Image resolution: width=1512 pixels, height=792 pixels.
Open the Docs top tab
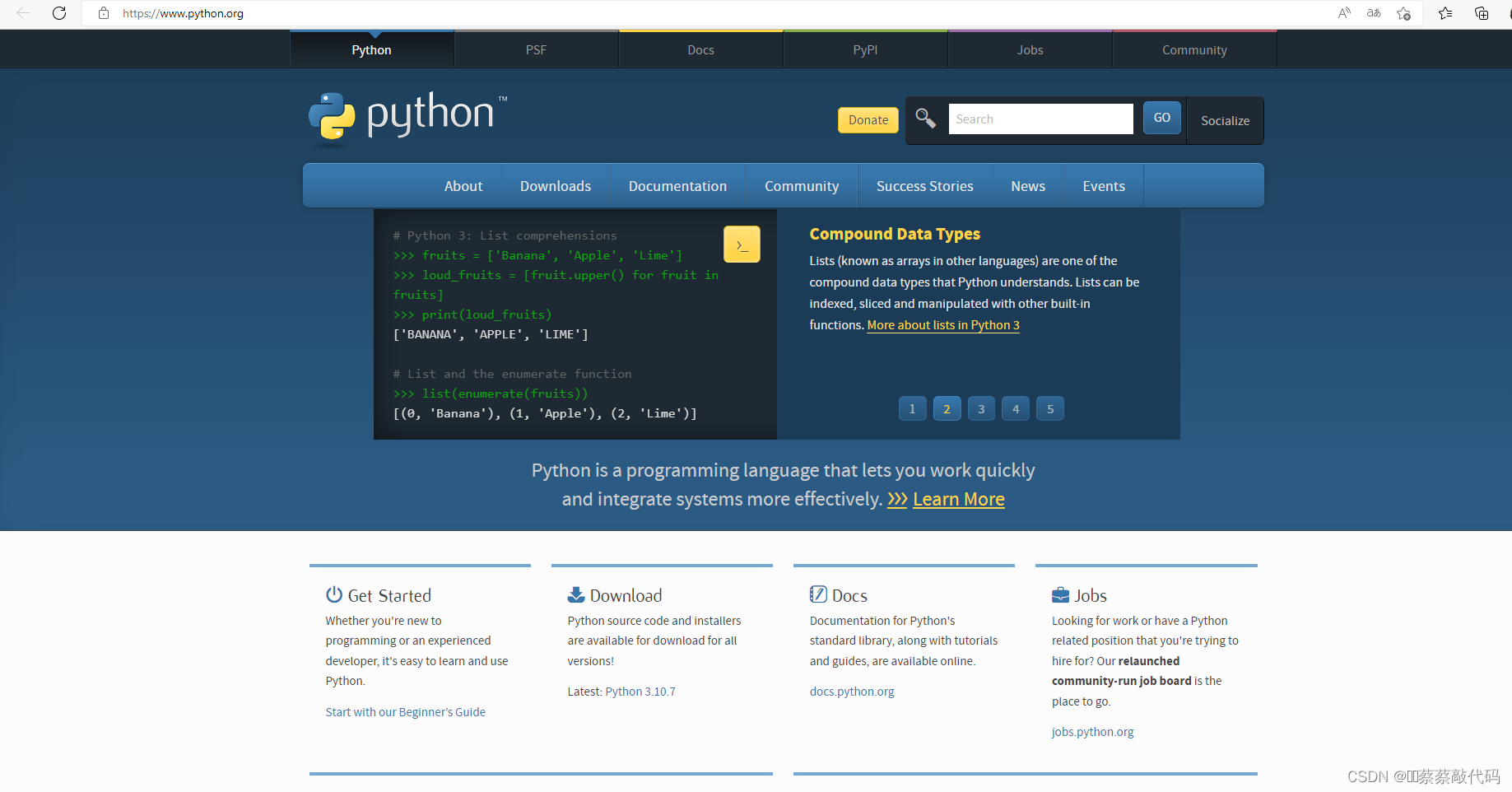[701, 49]
